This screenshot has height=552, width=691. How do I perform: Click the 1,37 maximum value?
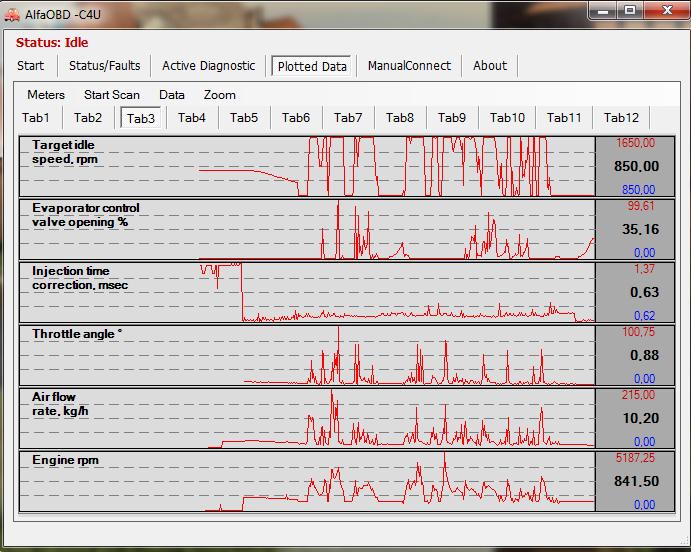644,269
